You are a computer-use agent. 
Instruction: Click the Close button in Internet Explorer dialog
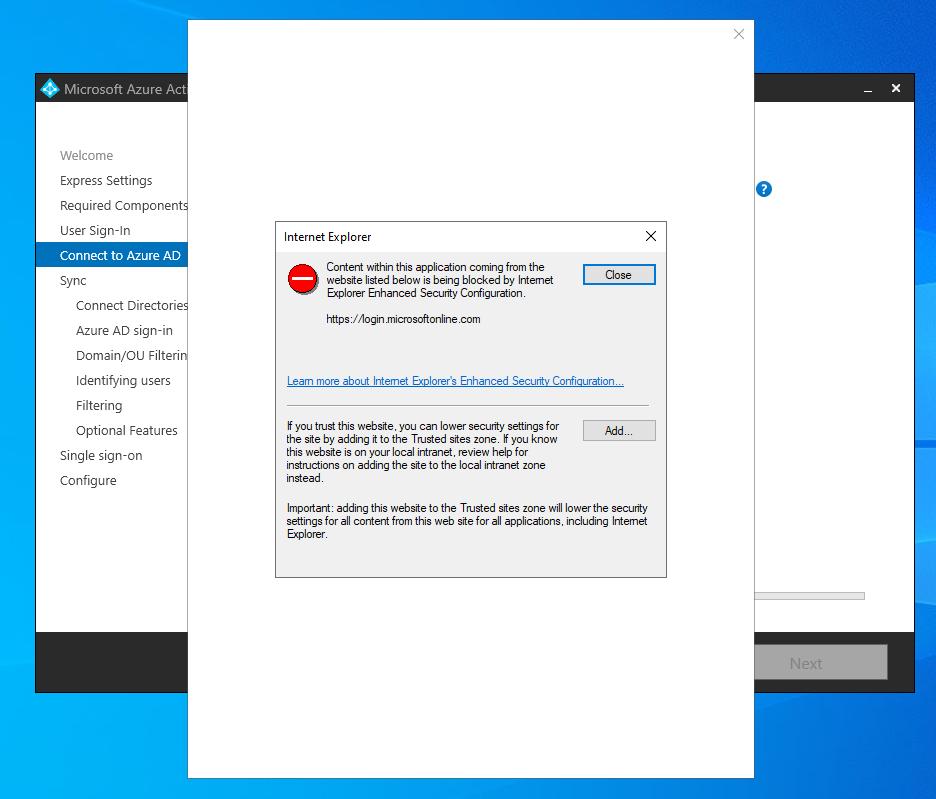pos(619,275)
